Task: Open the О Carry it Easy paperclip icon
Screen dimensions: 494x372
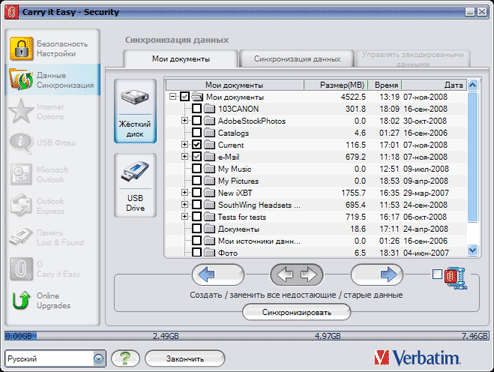Action: pos(21,269)
